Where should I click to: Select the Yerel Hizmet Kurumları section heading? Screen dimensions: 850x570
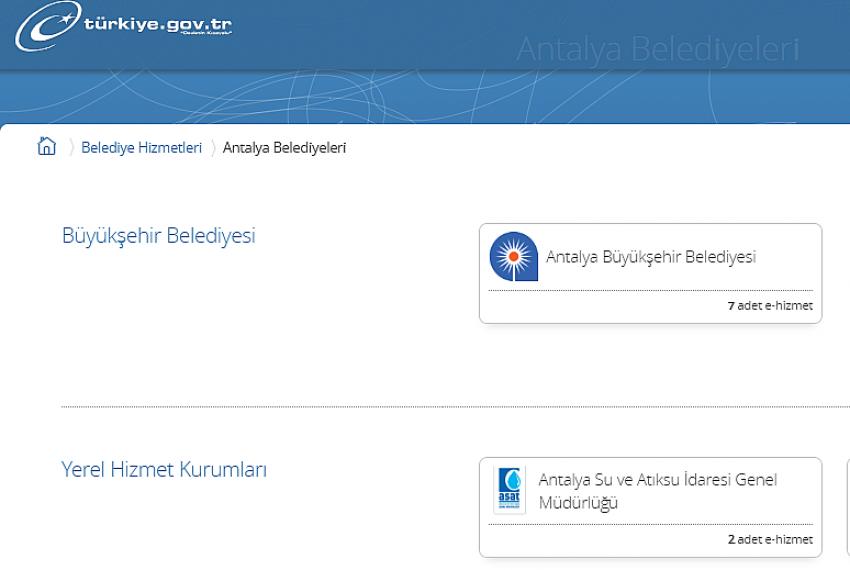pyautogui.click(x=164, y=470)
